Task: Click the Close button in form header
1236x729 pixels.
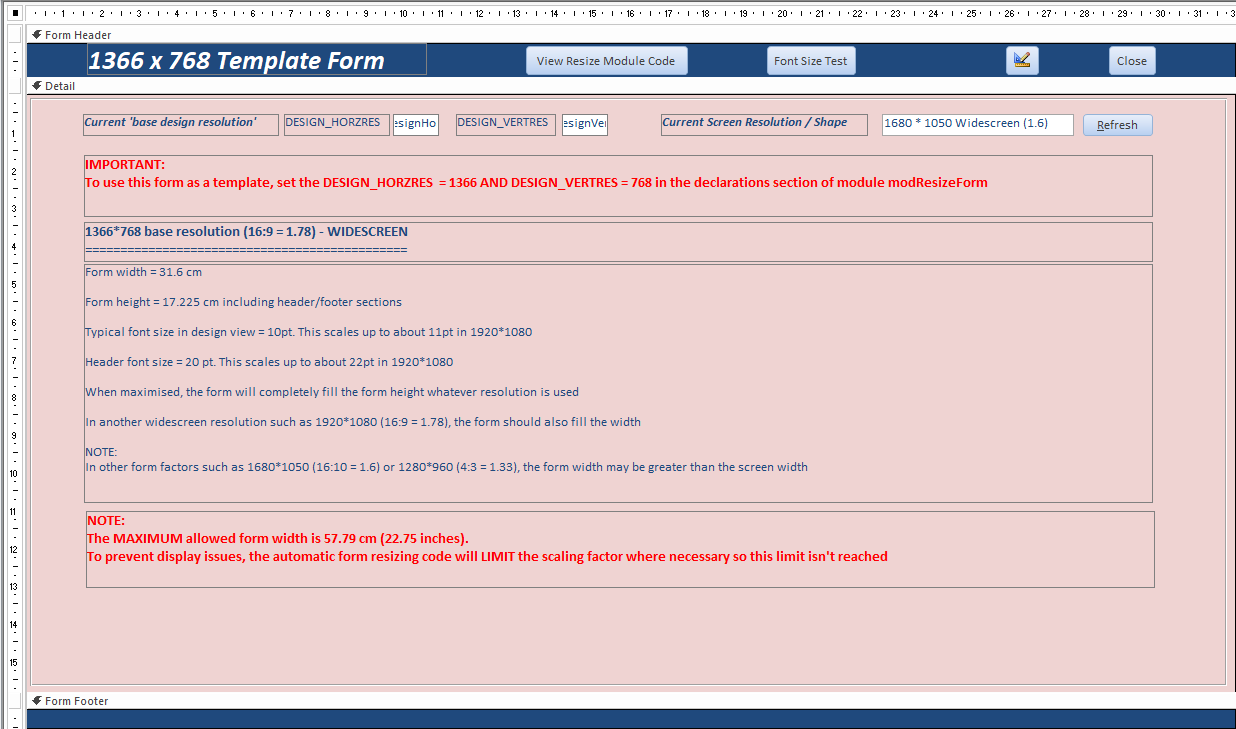Action: click(1132, 60)
